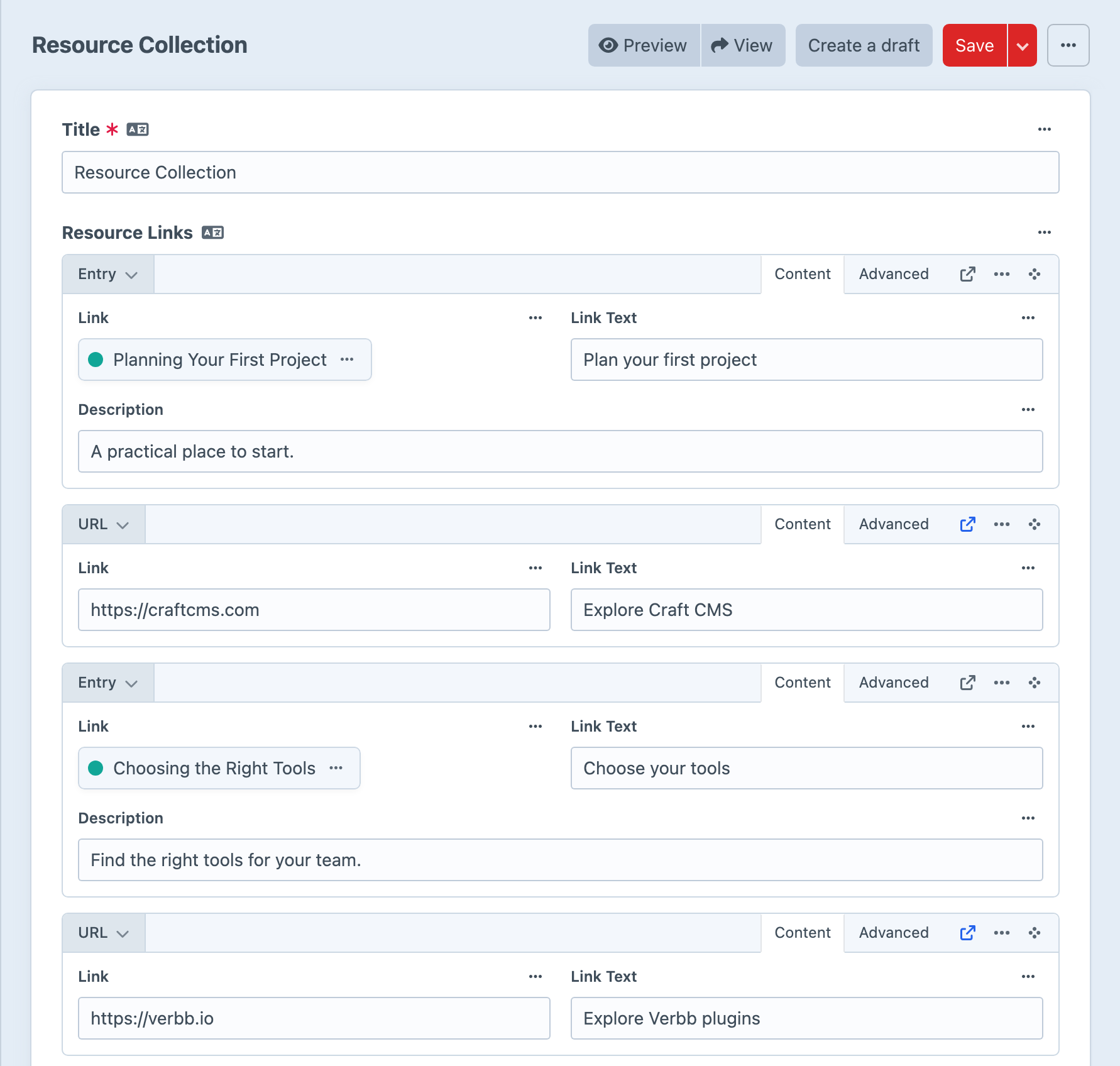
Task: Open Description field actions in first block
Action: tap(1028, 410)
